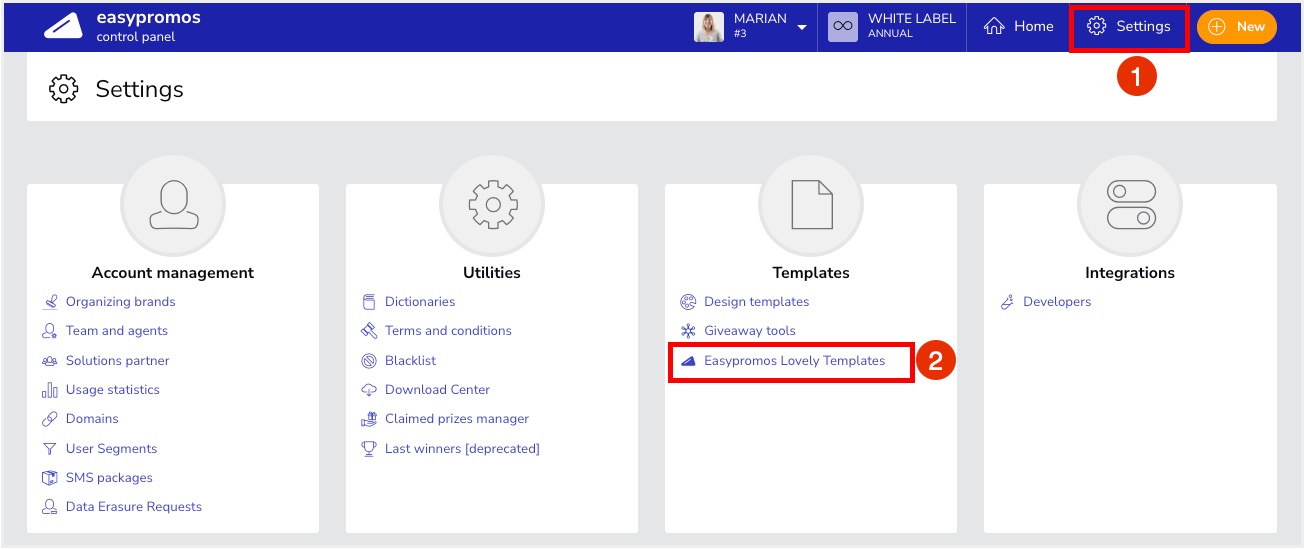The height and width of the screenshot is (549, 1304).
Task: Open the Marian account dropdown arrow
Action: coord(802,28)
